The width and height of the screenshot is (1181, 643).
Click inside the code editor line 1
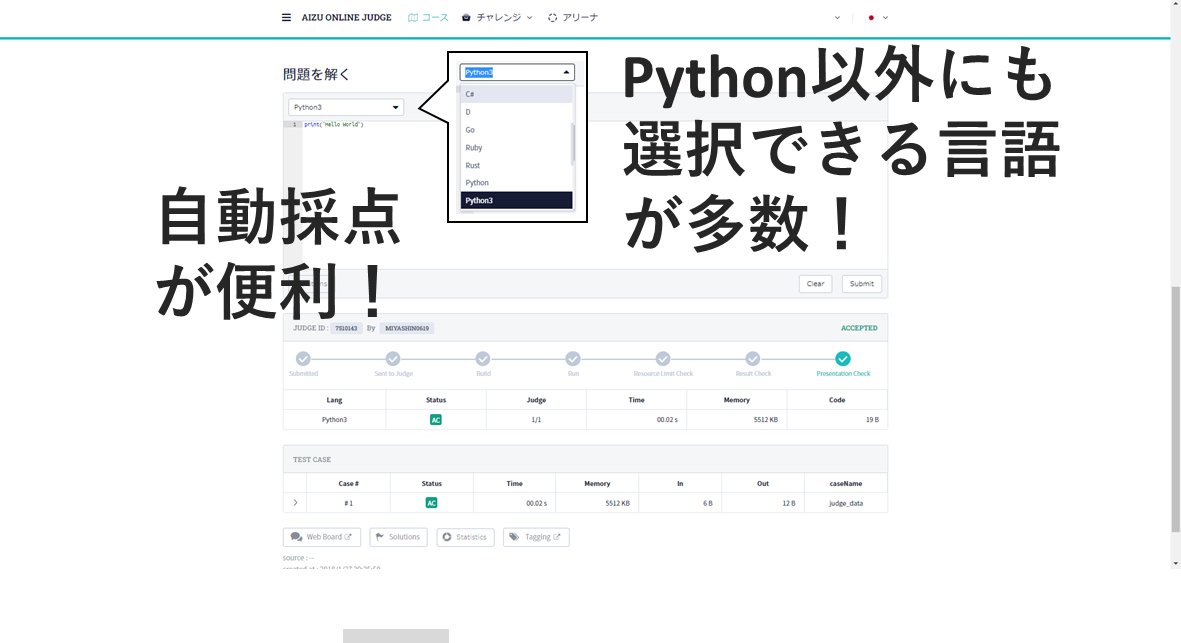pyautogui.click(x=334, y=124)
